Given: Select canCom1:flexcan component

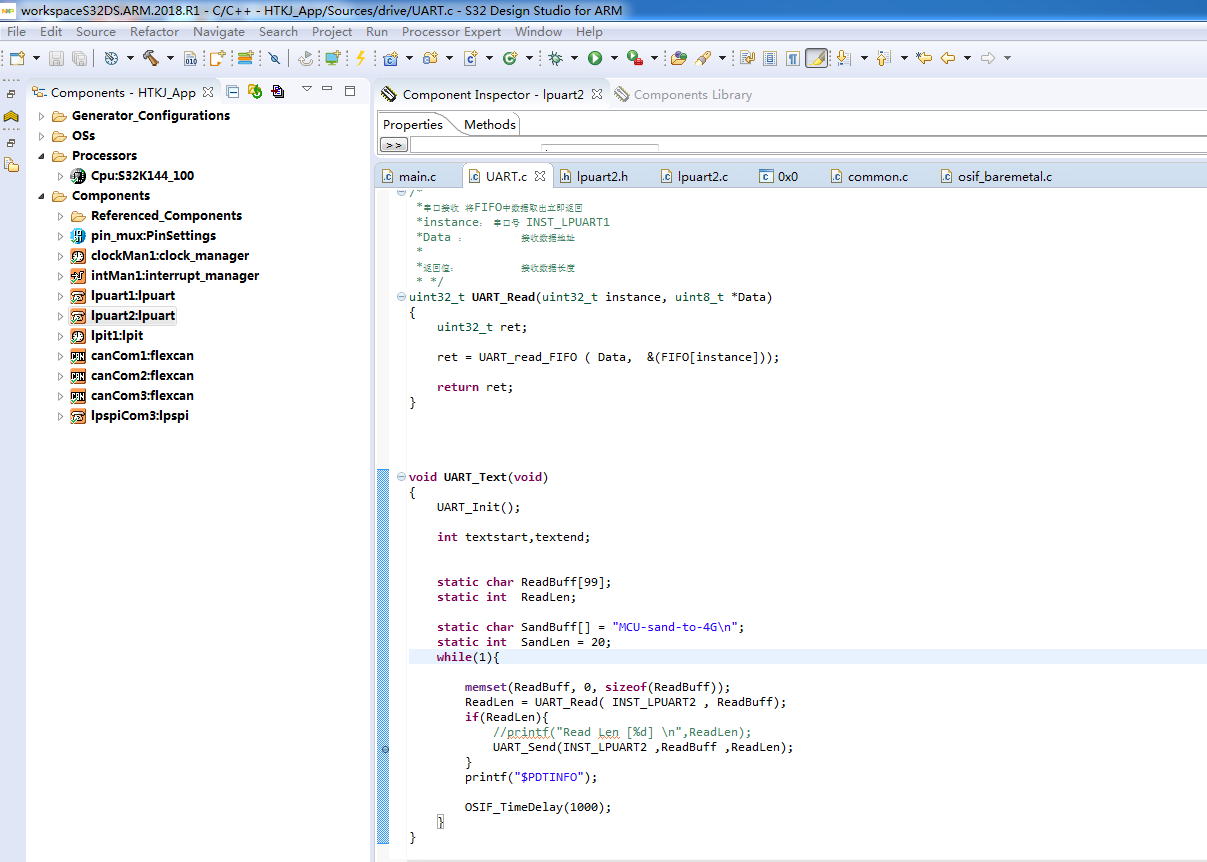Looking at the screenshot, I should pyautogui.click(x=141, y=356).
